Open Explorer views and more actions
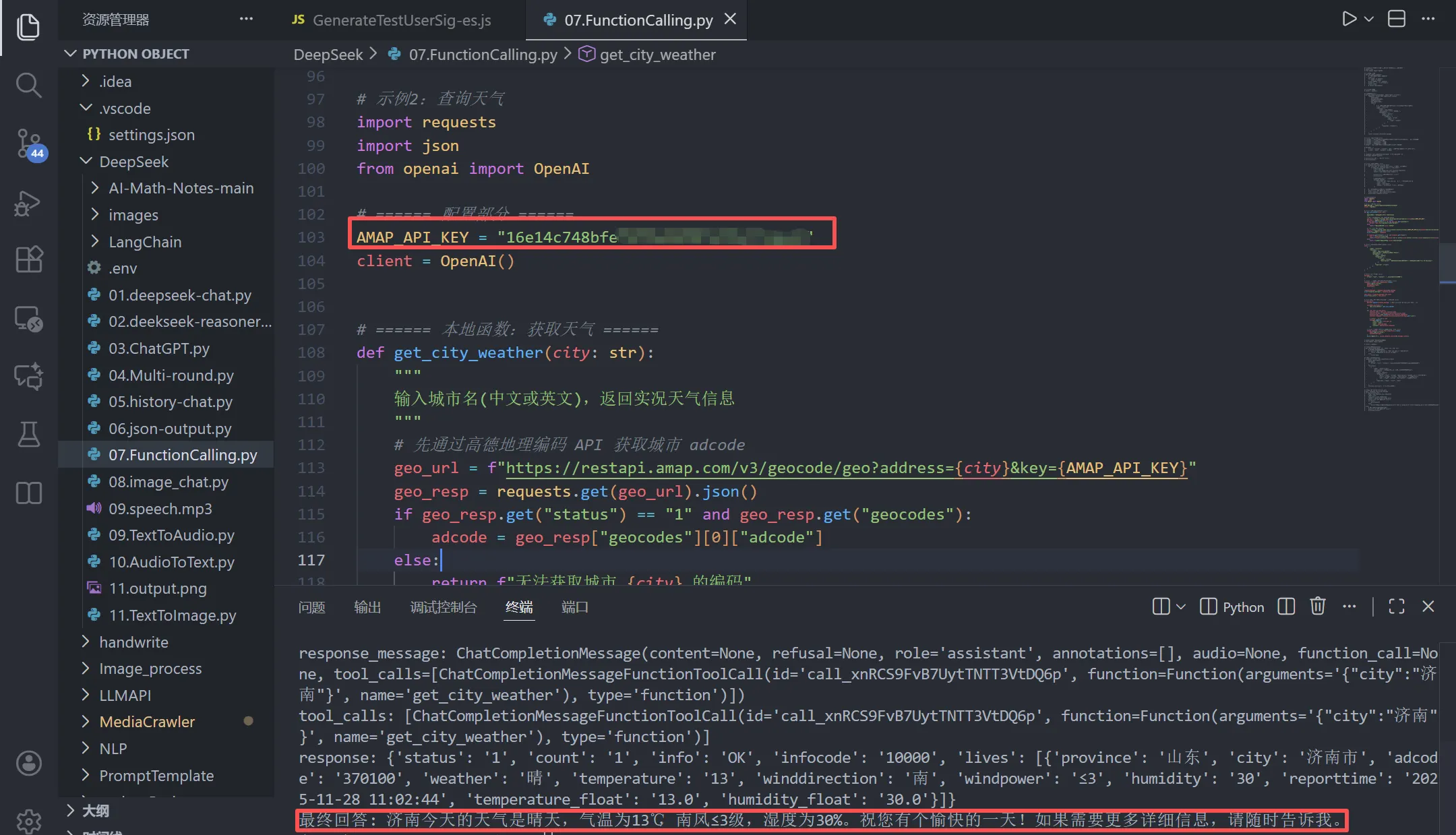The width and height of the screenshot is (1456, 835). pos(246,19)
